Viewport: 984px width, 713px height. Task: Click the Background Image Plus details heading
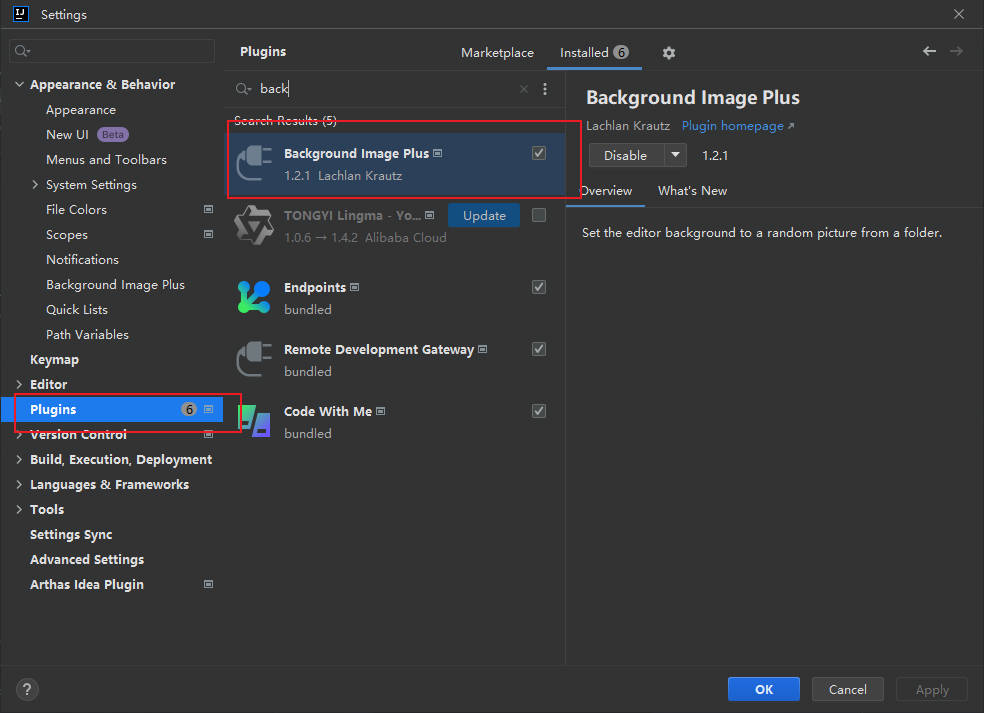(693, 97)
